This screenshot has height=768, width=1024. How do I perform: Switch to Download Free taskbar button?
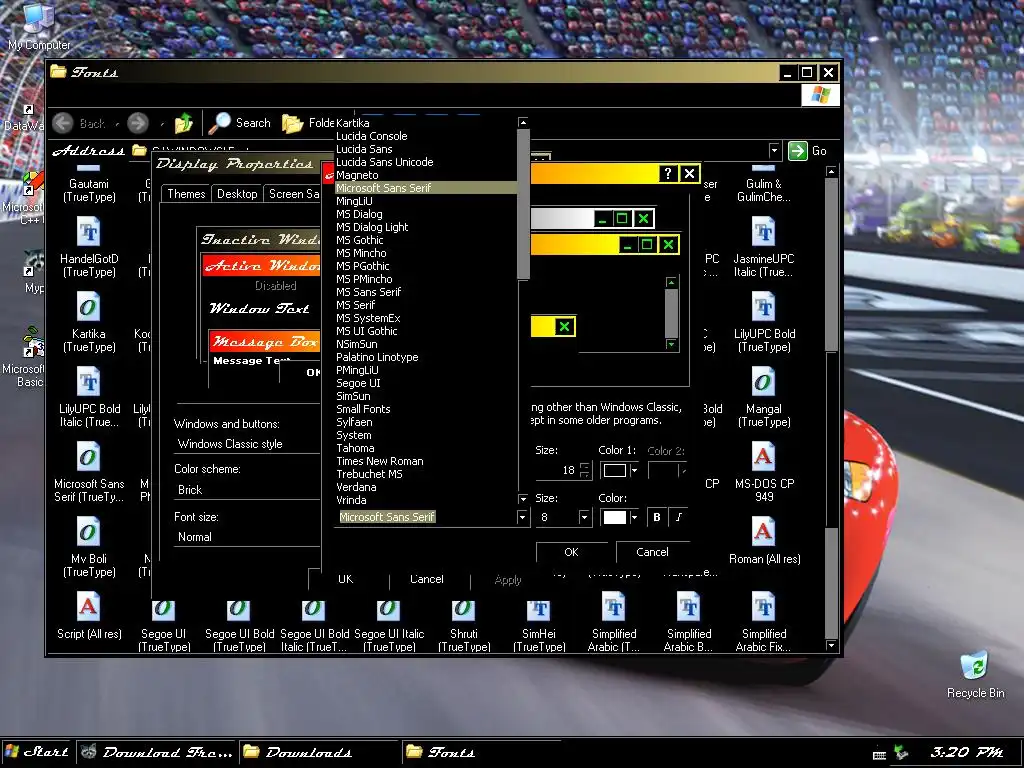157,752
